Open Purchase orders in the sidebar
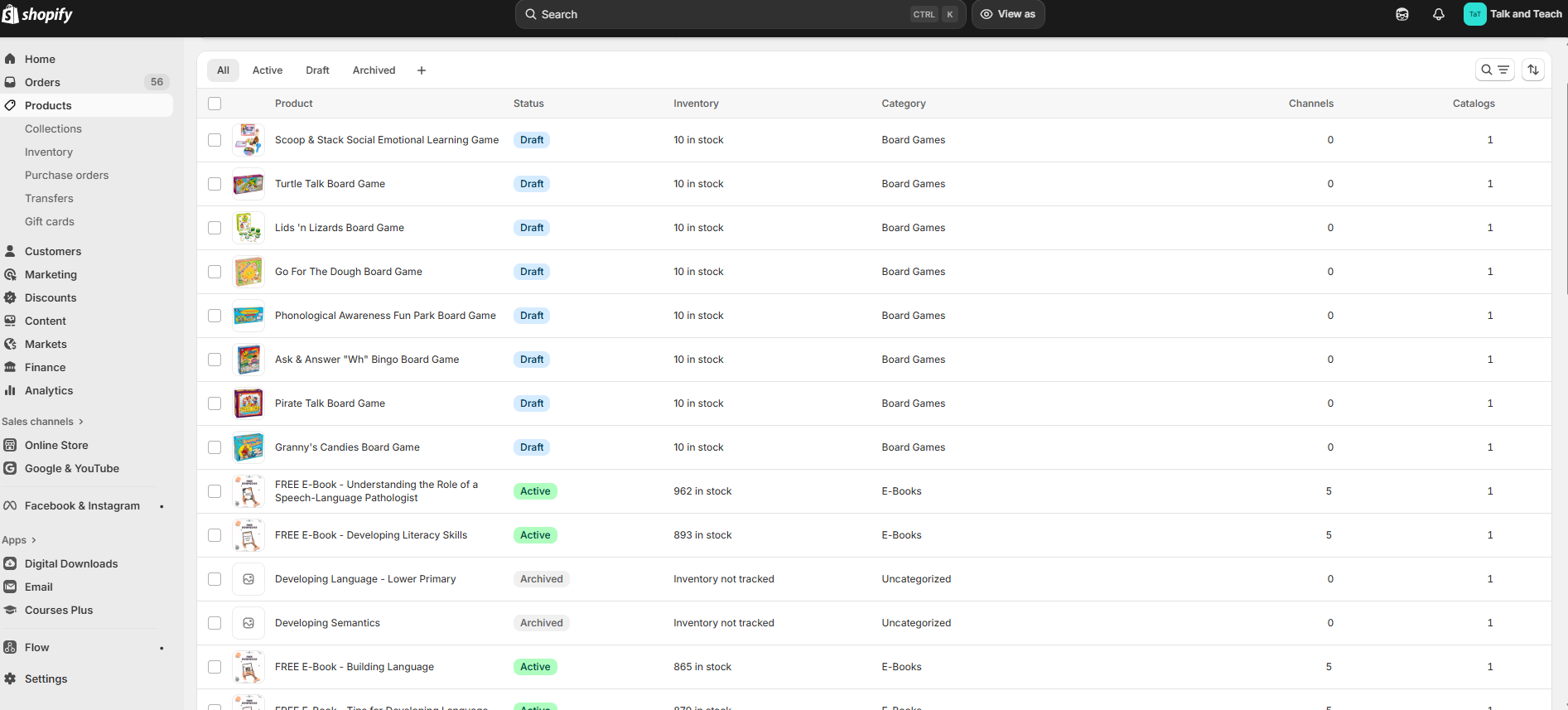1568x710 pixels. 66,175
